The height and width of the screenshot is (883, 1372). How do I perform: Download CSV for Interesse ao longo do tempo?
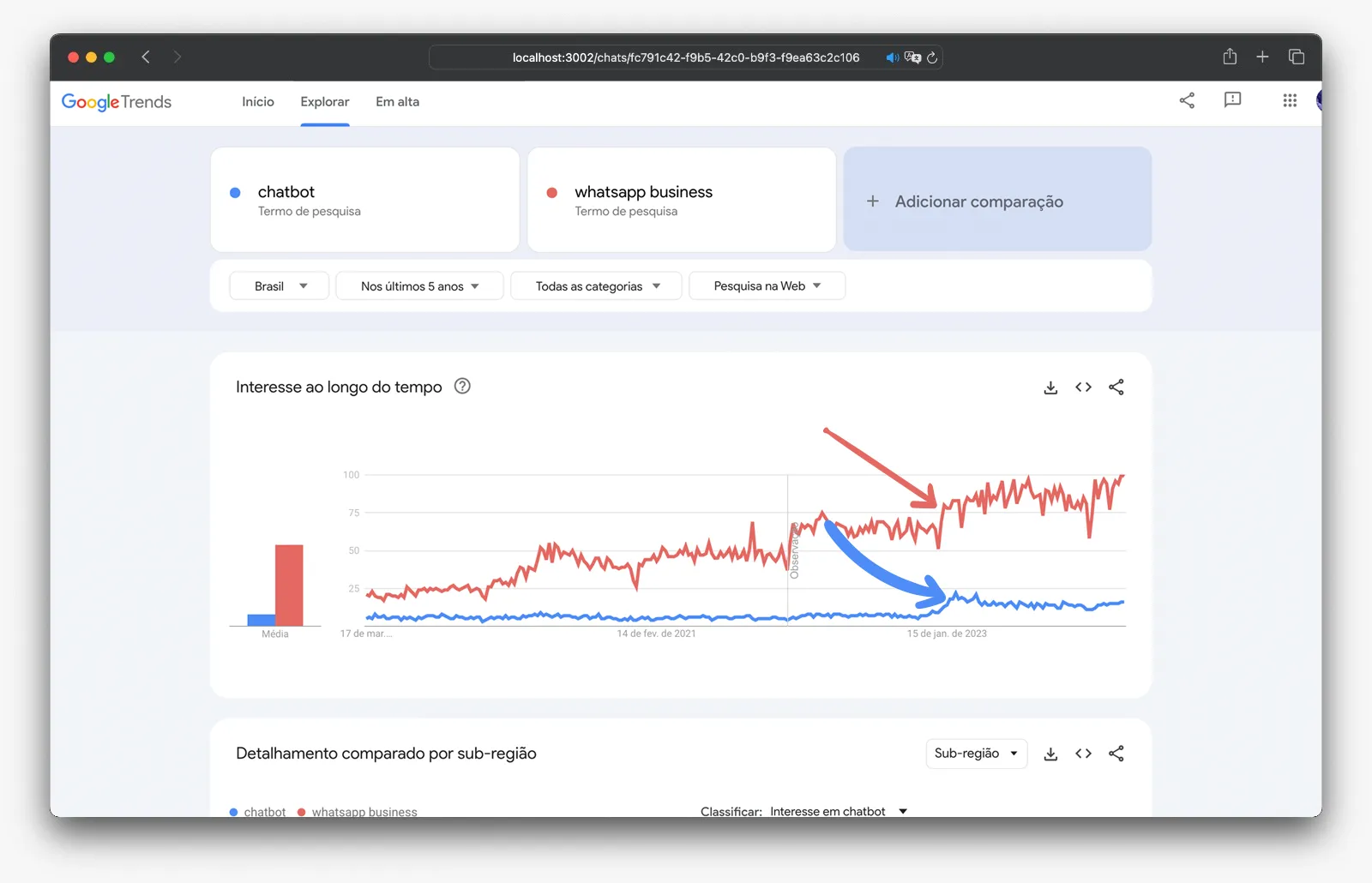pos(1050,387)
